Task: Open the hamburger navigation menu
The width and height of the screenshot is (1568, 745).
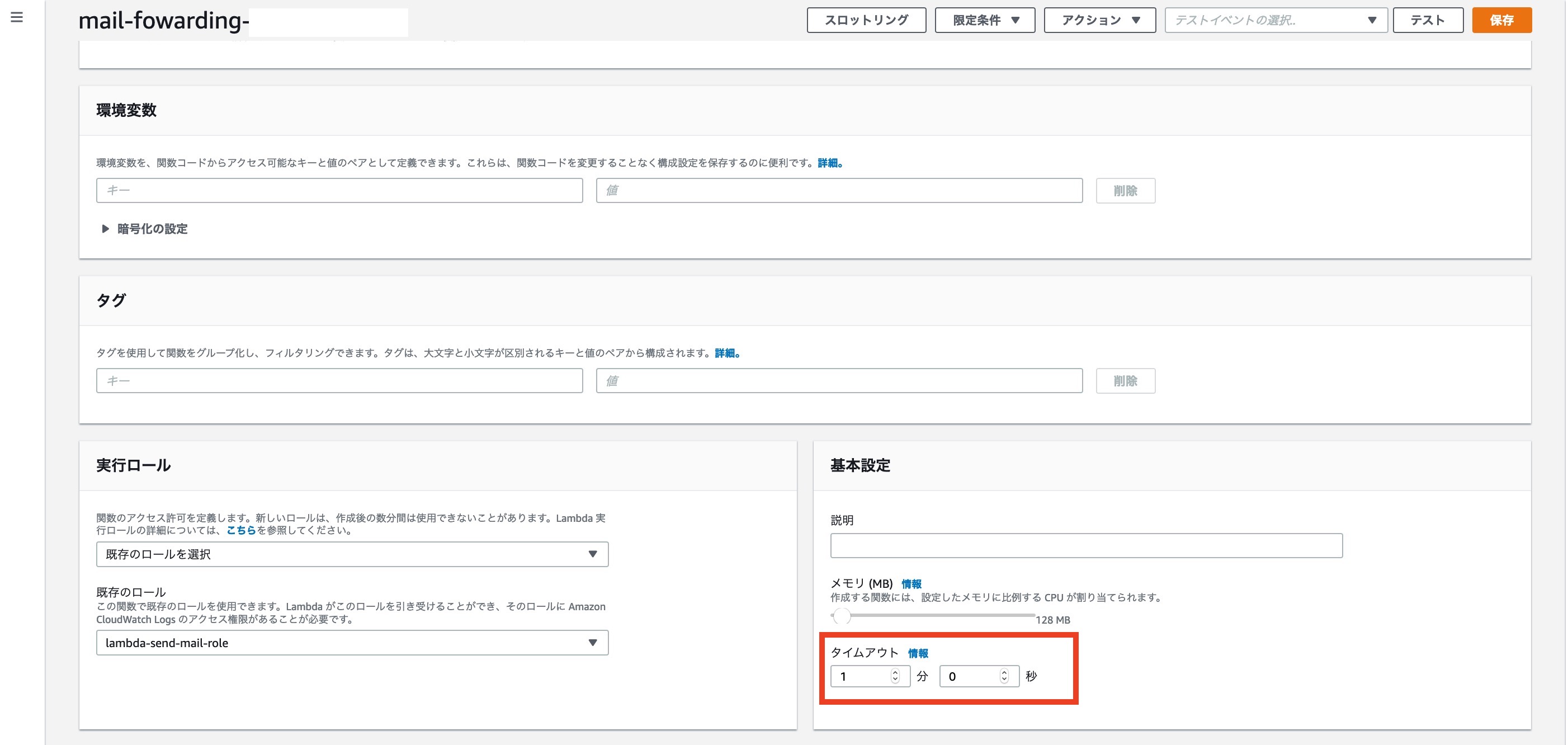Action: (x=17, y=18)
